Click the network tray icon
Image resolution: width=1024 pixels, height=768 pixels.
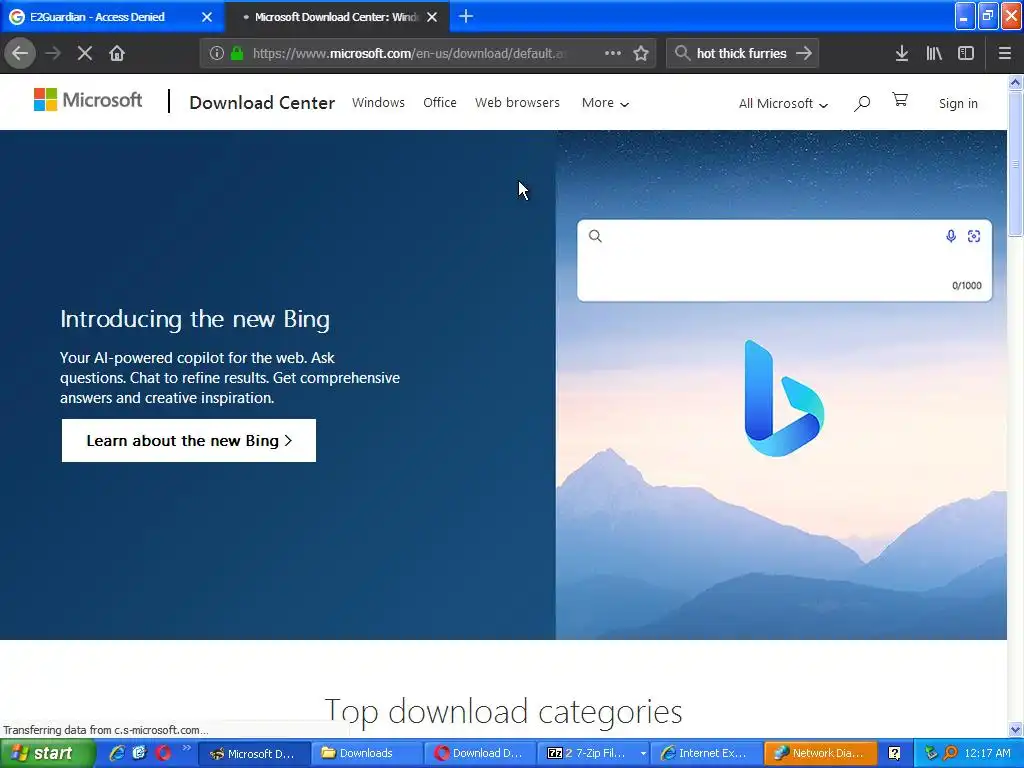(931, 753)
